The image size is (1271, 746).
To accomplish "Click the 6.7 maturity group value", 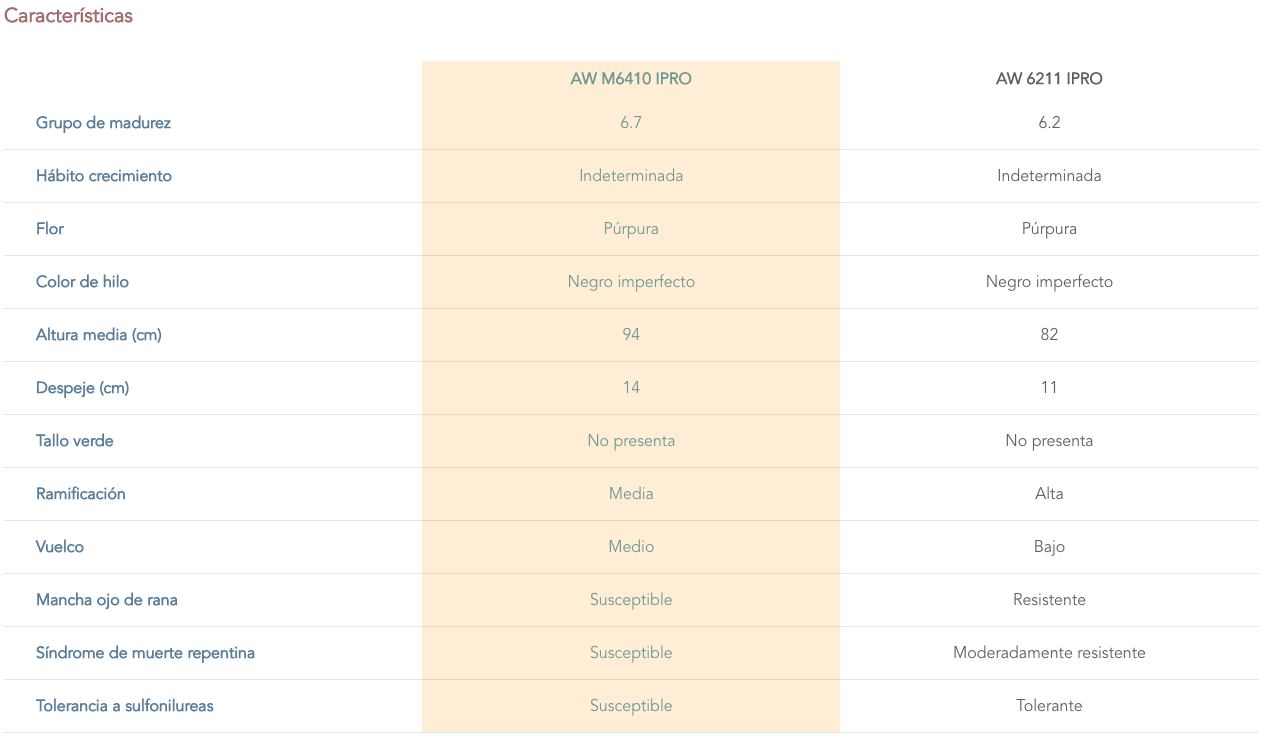I will pyautogui.click(x=631, y=123).
